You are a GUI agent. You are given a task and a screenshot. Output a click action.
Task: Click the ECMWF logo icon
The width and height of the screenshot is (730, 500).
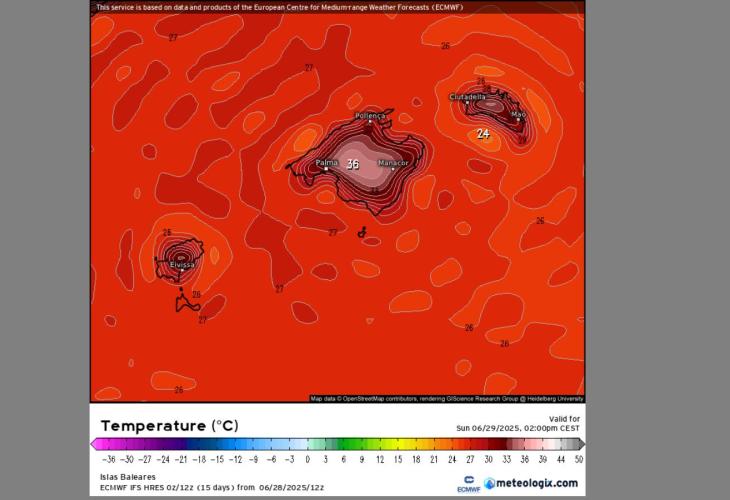pos(468,481)
